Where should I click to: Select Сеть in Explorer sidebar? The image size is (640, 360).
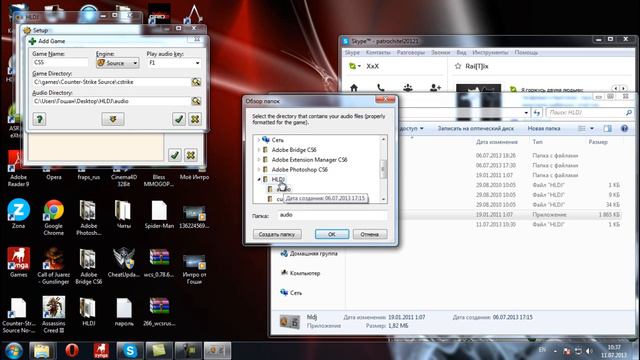291,293
